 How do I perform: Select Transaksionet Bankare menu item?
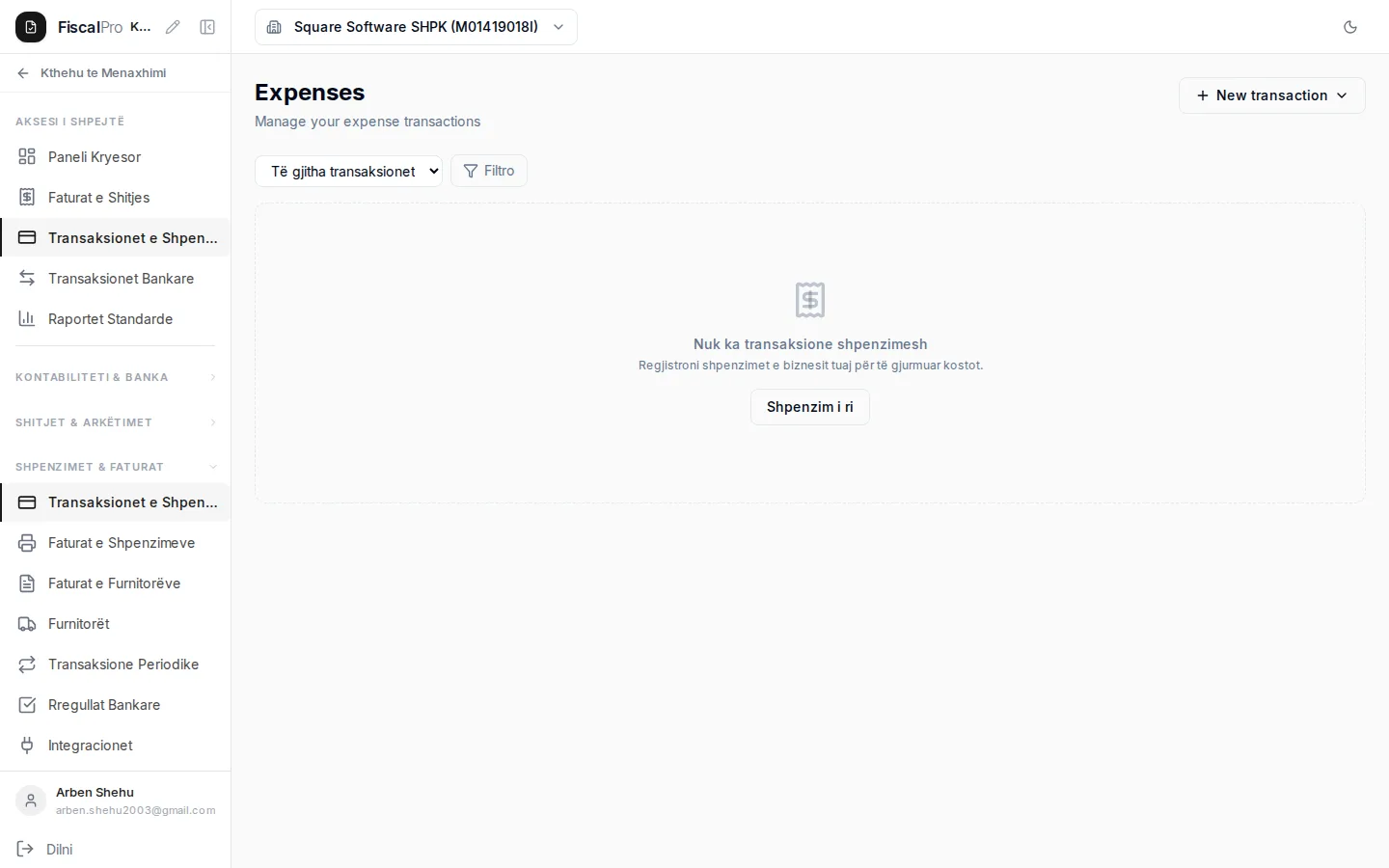click(x=115, y=279)
